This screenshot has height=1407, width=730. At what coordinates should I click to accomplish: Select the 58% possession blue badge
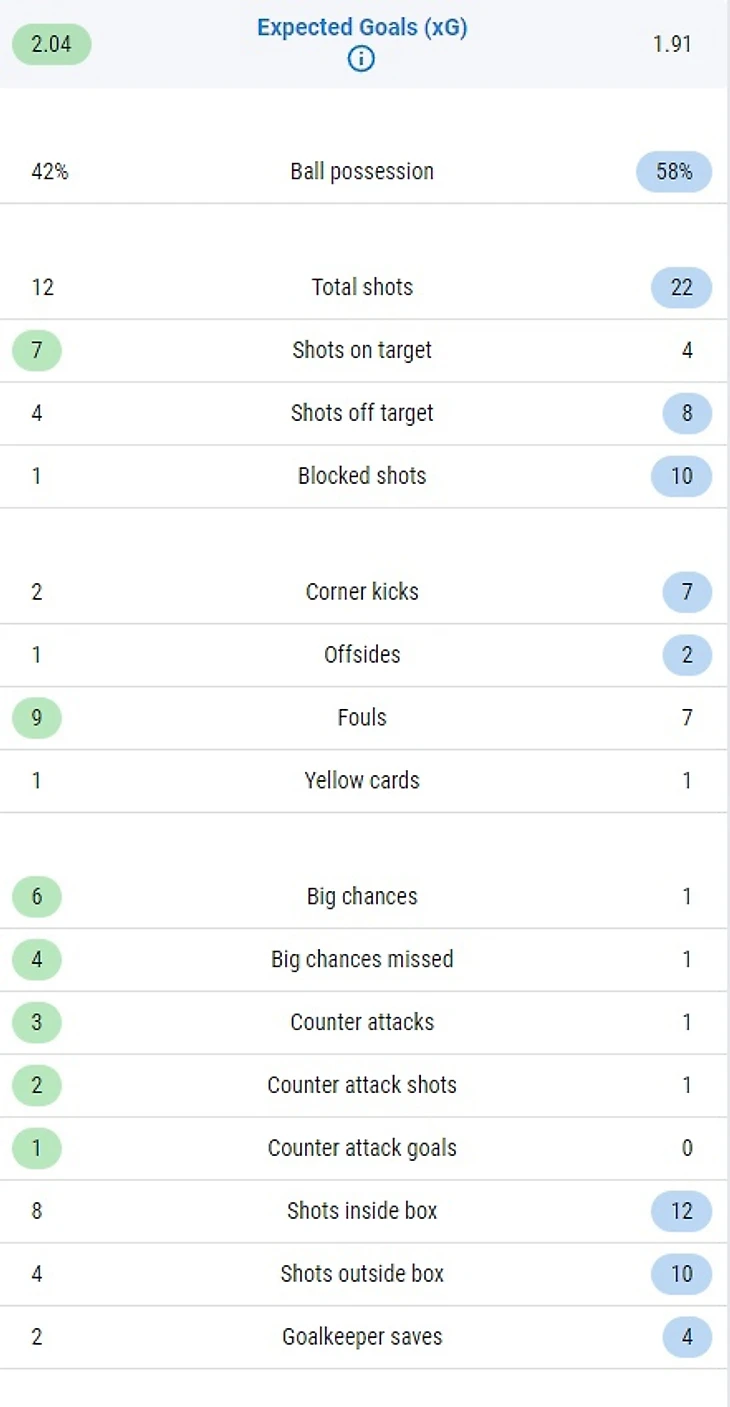674,172
